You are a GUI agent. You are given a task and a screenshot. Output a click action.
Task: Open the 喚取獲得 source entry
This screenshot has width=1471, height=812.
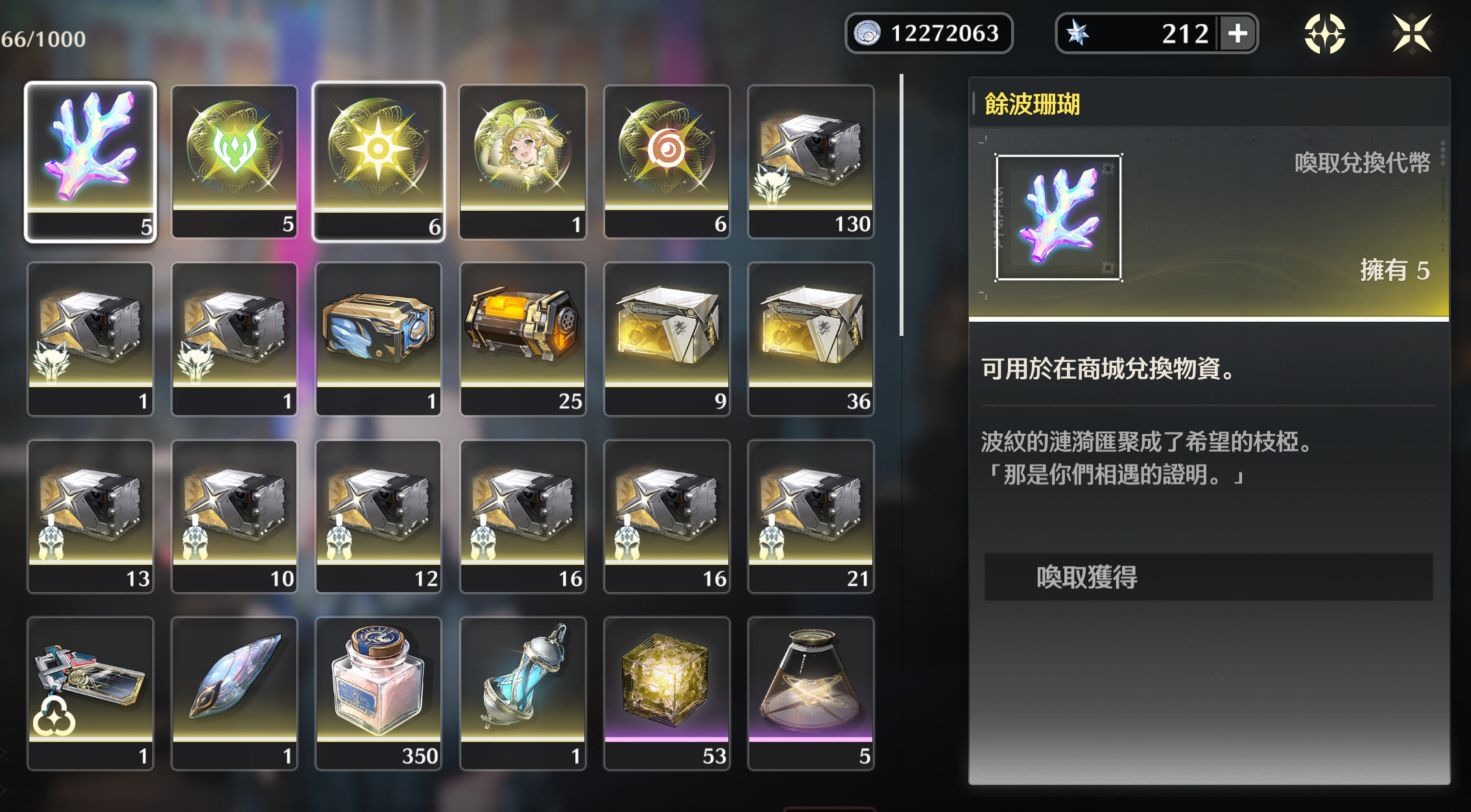(1208, 577)
